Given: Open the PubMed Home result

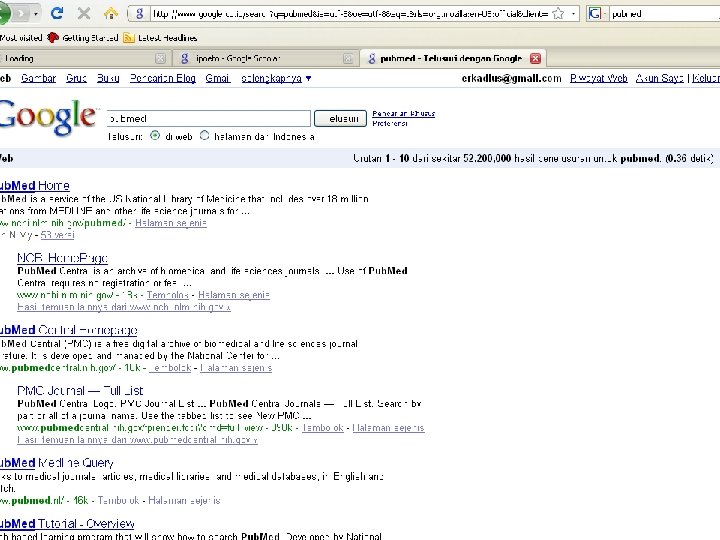Looking at the screenshot, I should pos(34,186).
